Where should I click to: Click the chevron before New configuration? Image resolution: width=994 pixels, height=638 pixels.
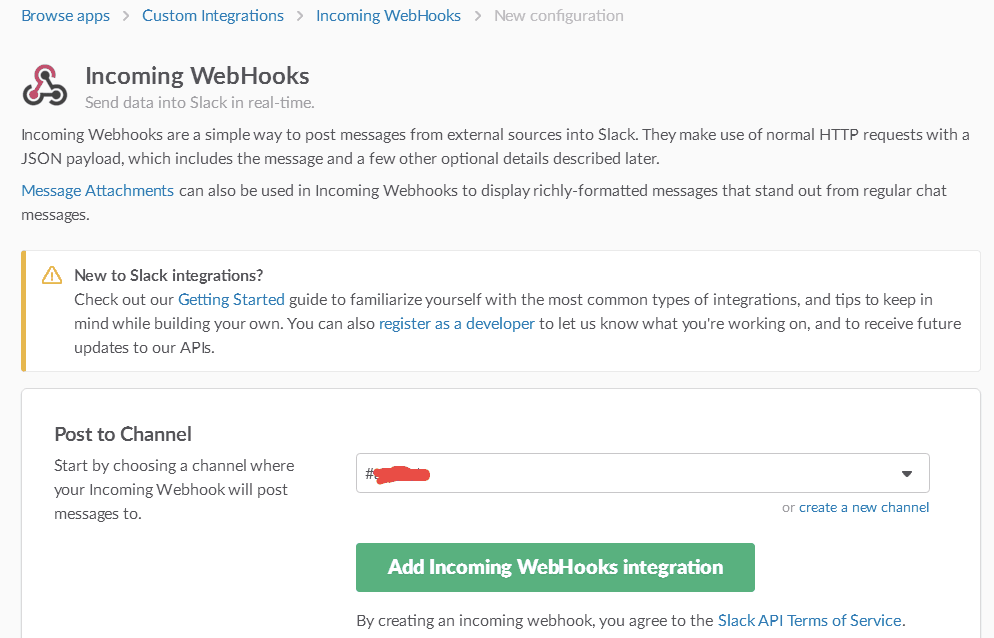pos(477,16)
